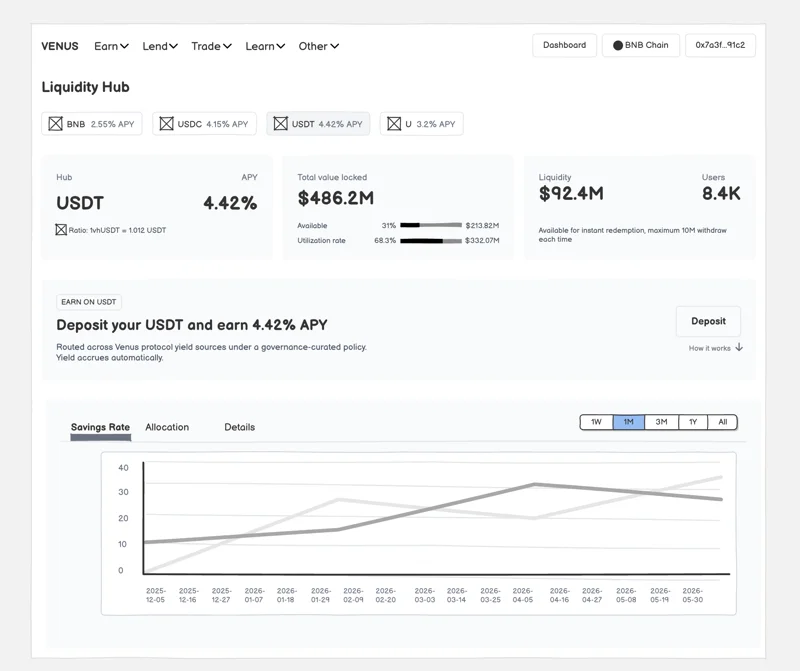Image resolution: width=800 pixels, height=671 pixels.
Task: Open the Earn dropdown menu
Action: (x=111, y=46)
